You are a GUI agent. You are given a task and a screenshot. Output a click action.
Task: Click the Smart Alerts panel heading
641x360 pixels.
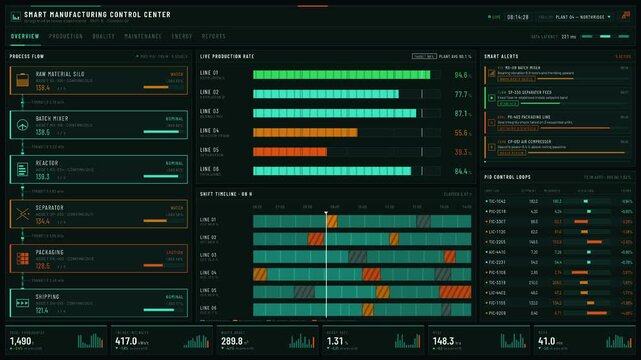tap(501, 56)
